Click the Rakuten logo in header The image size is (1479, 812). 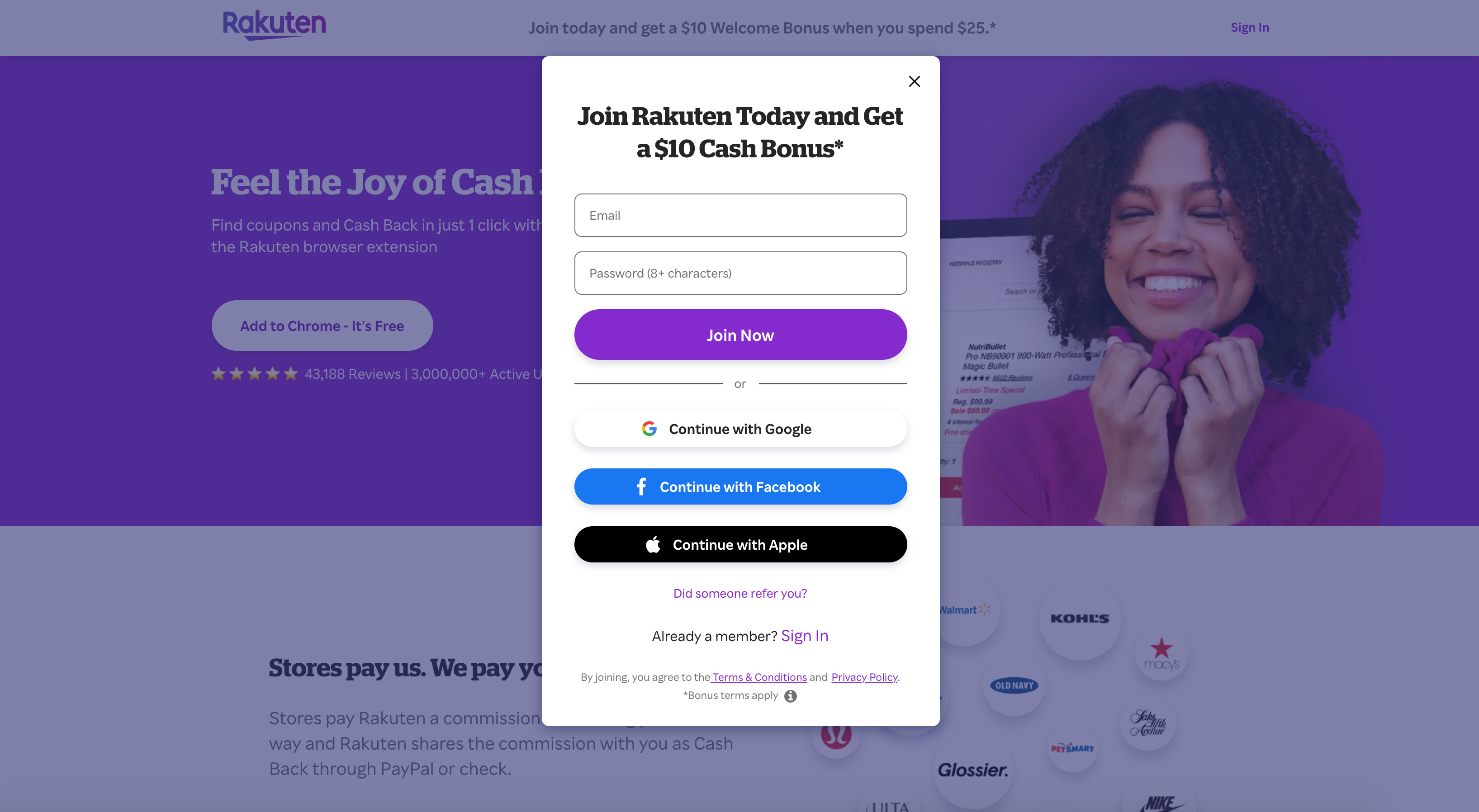(274, 25)
